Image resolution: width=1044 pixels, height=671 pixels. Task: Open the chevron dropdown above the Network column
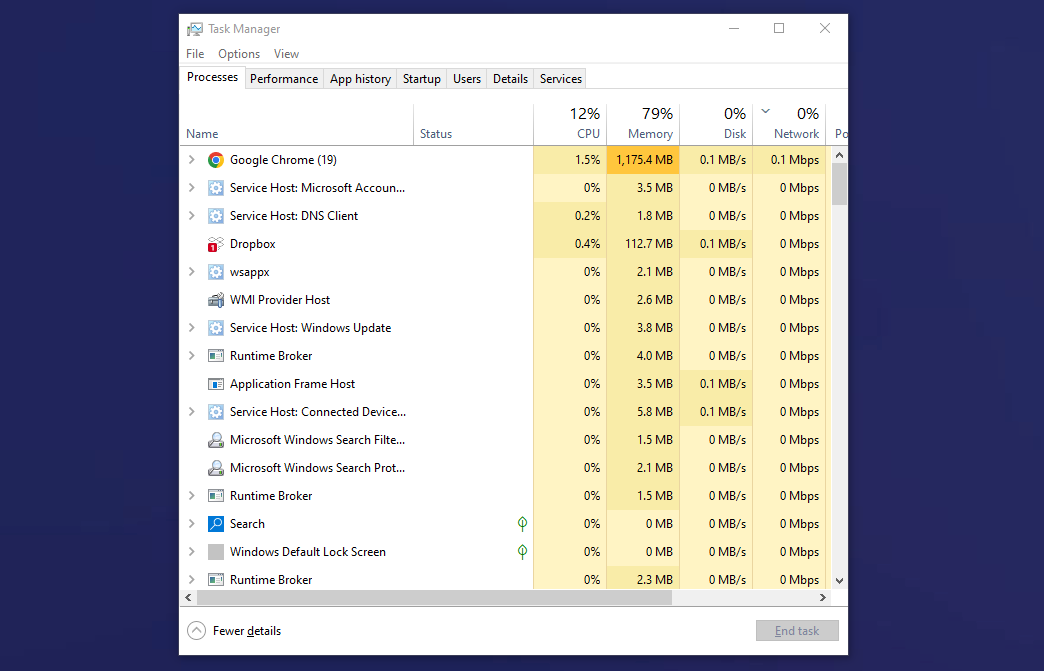click(x=766, y=113)
